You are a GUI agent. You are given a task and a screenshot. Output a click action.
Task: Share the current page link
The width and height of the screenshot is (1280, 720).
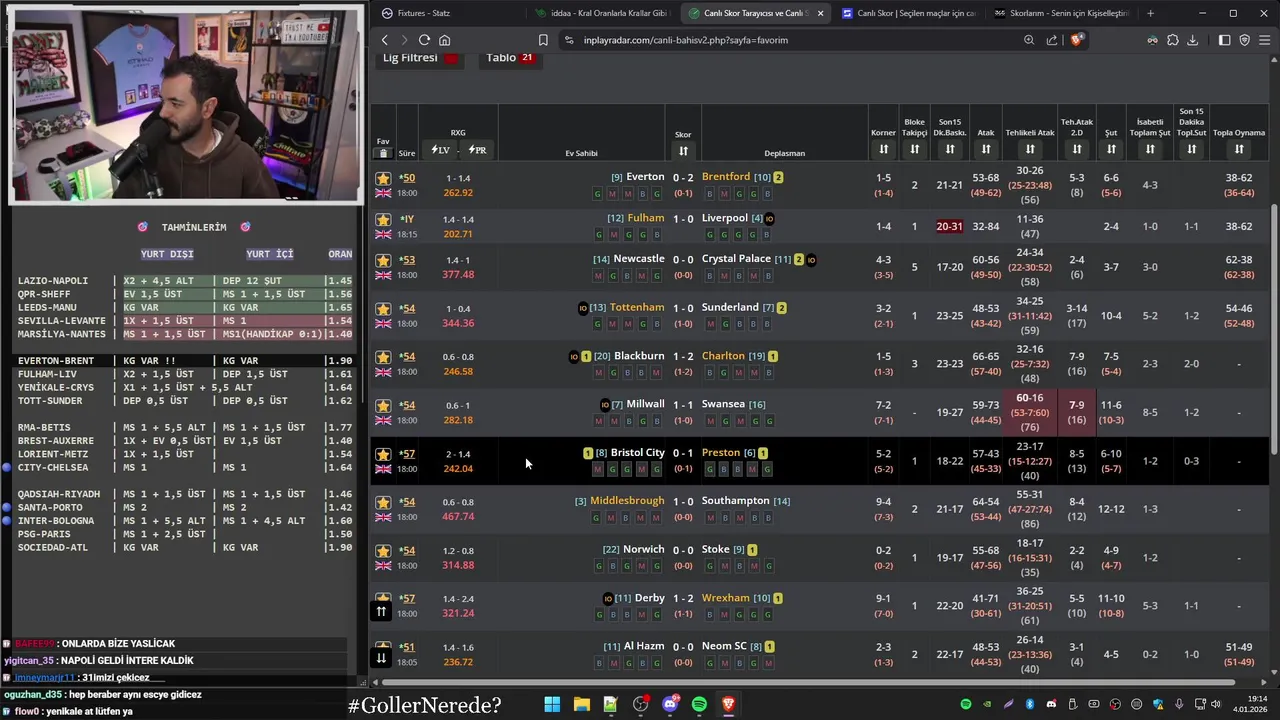tap(1052, 40)
